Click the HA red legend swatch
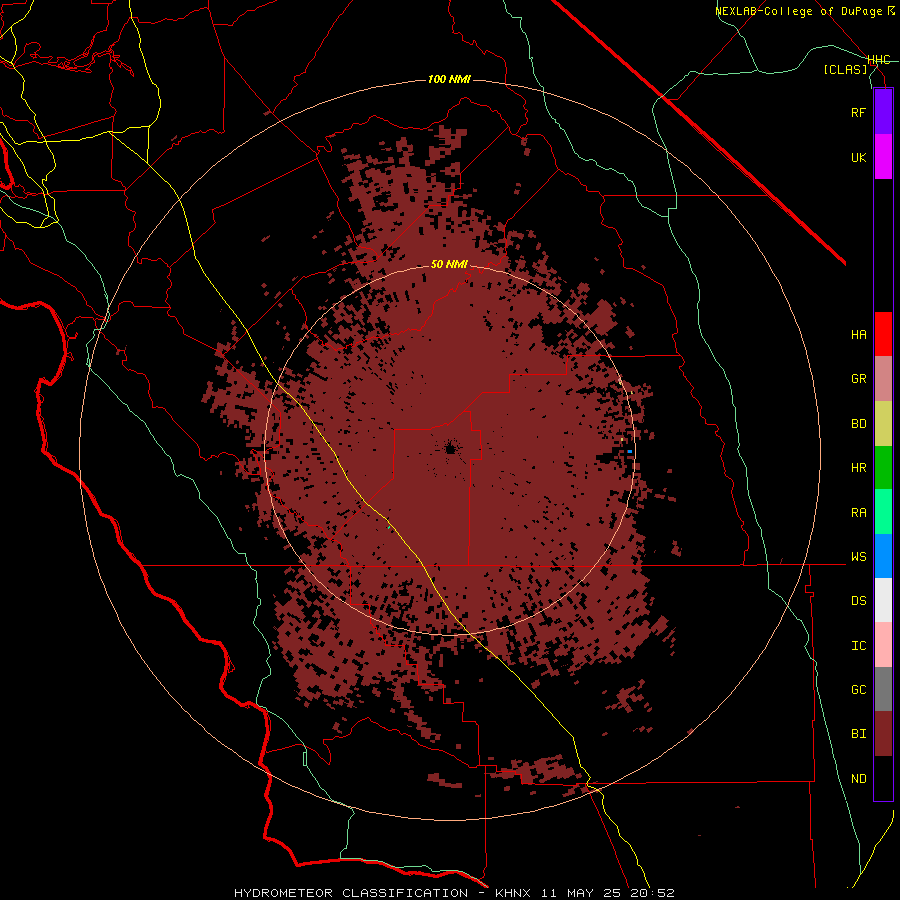This screenshot has width=900, height=900. tap(883, 334)
